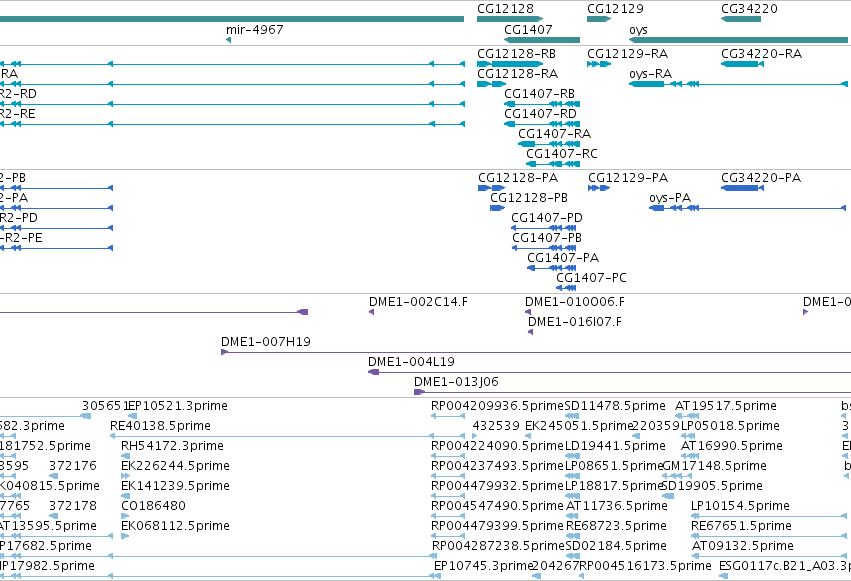The height and width of the screenshot is (581, 851).
Task: Select EST RP004224090.5prime
Action: coord(448,456)
